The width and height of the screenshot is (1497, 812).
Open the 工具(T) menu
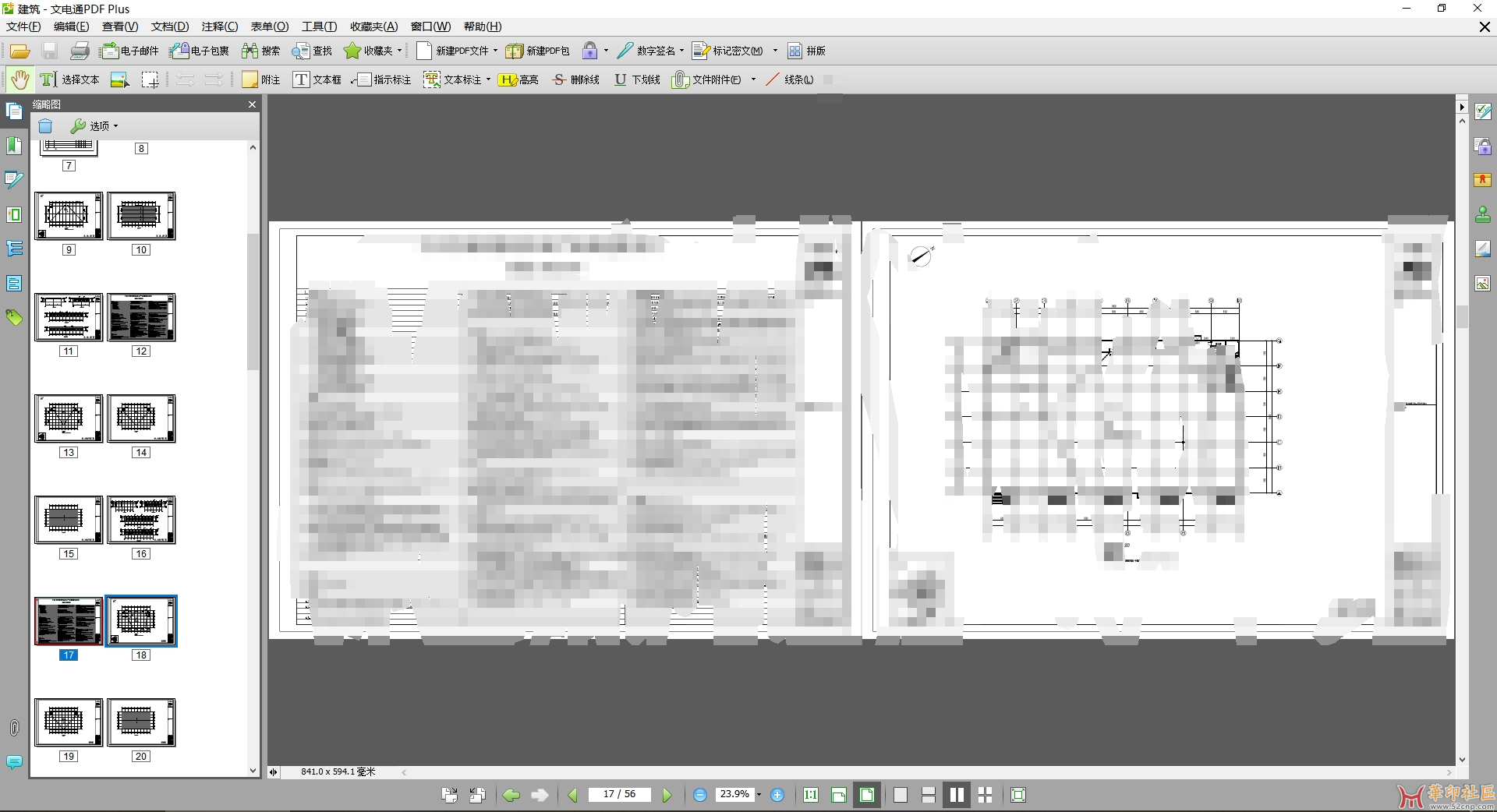pyautogui.click(x=319, y=26)
